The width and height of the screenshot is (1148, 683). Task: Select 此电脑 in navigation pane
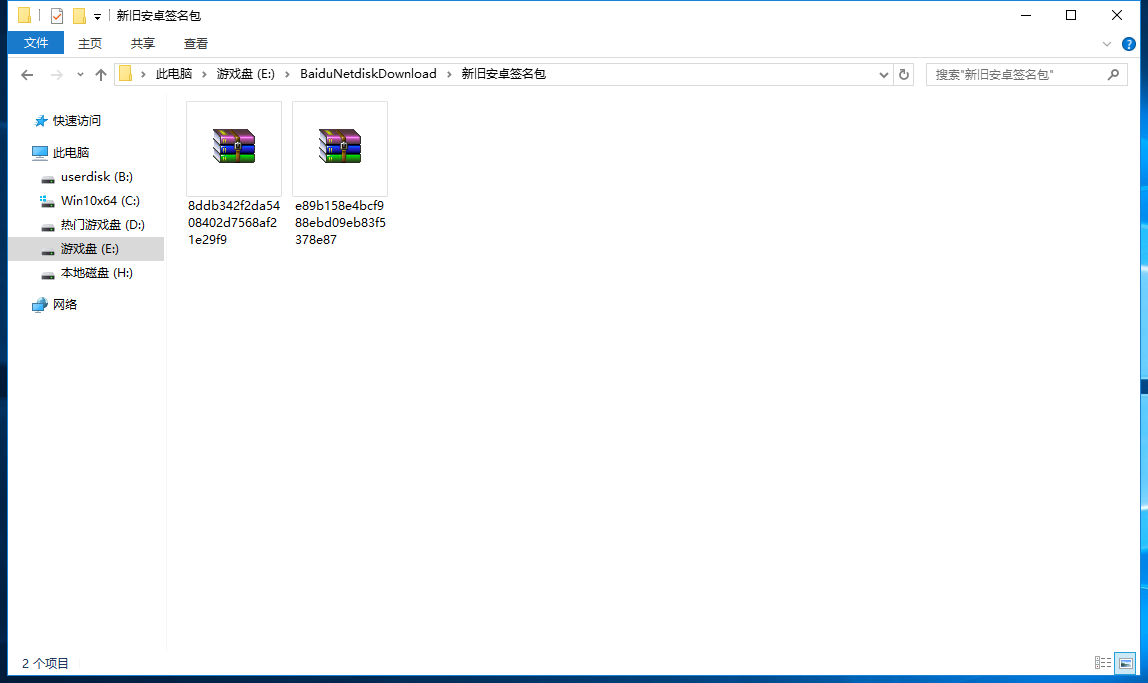[x=71, y=152]
